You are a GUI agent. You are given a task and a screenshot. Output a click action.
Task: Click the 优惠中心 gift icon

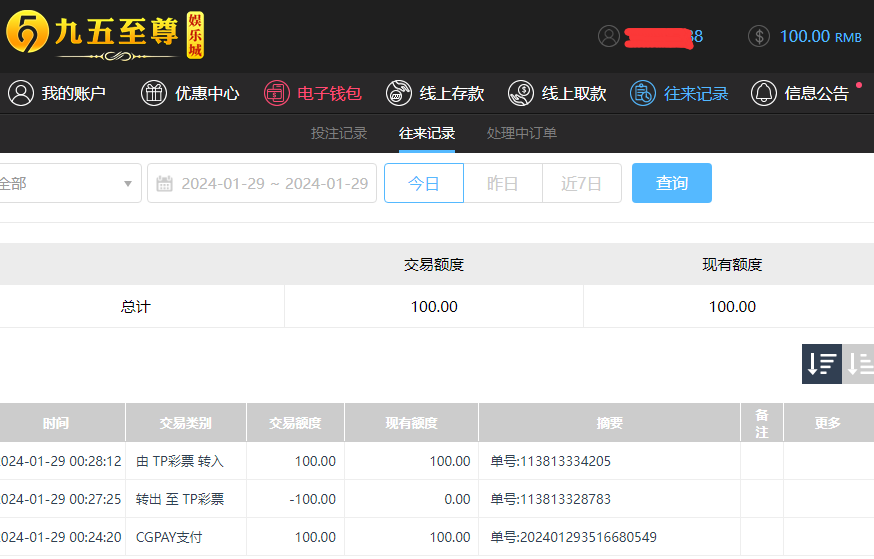pos(154,93)
